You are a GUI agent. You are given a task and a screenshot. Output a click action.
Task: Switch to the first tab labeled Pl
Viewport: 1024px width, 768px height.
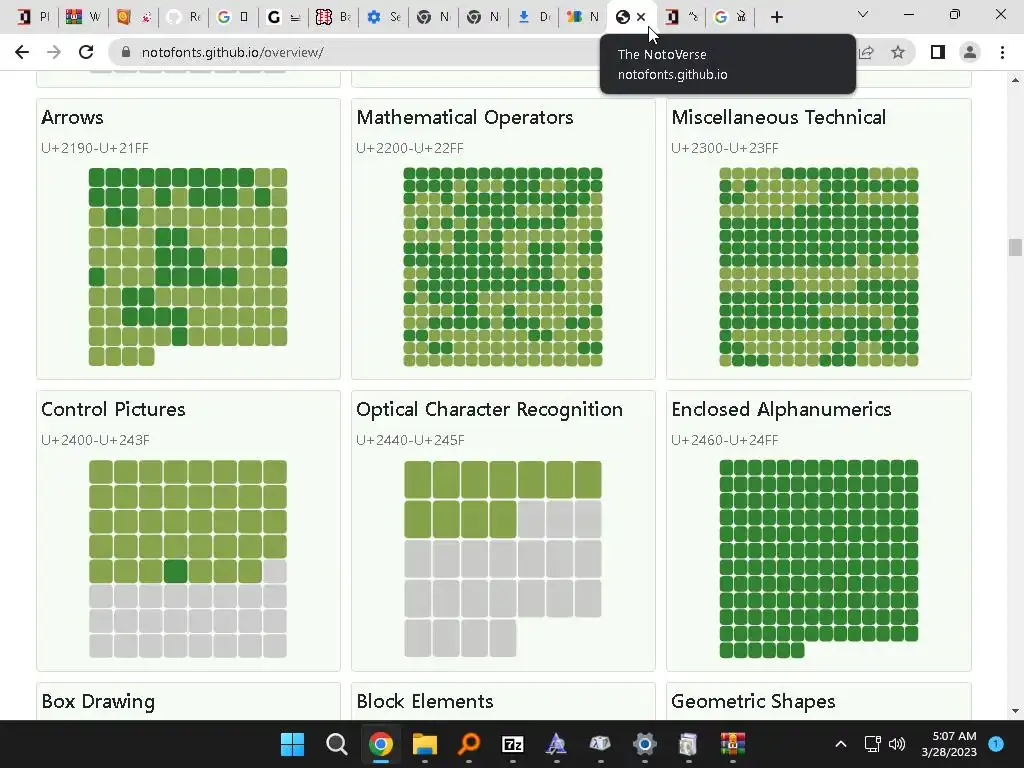[33, 17]
